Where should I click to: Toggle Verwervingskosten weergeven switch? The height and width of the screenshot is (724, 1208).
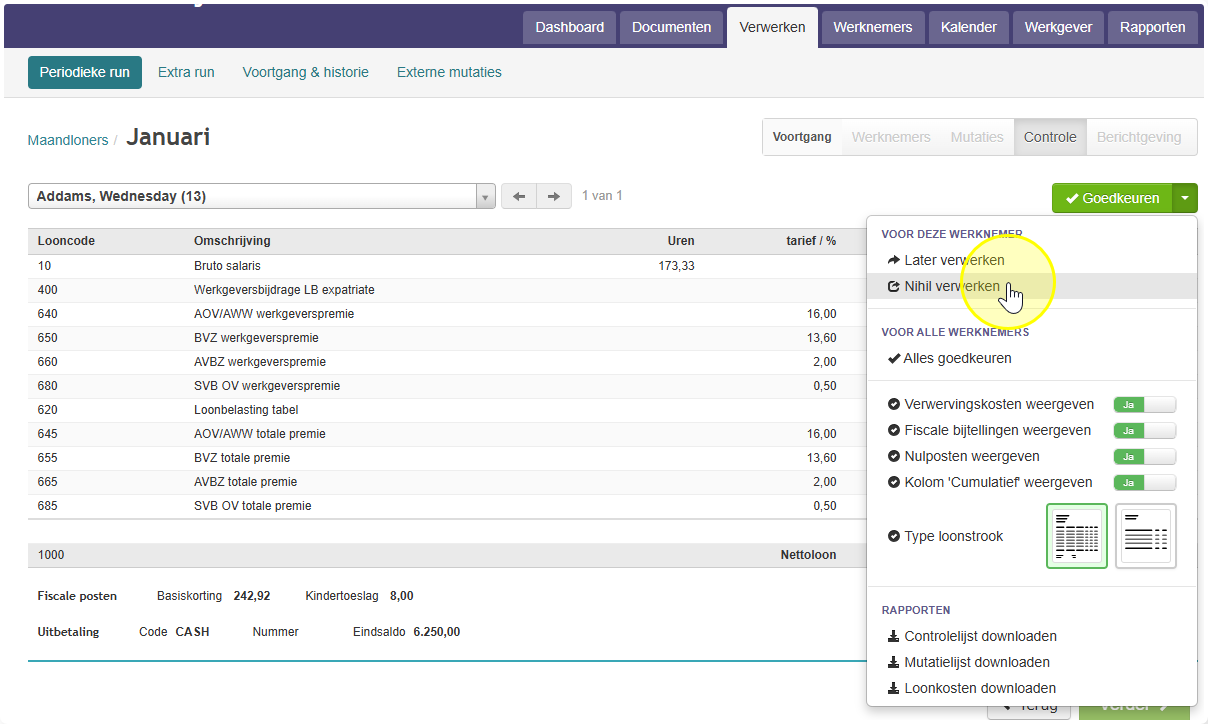pyautogui.click(x=1145, y=405)
